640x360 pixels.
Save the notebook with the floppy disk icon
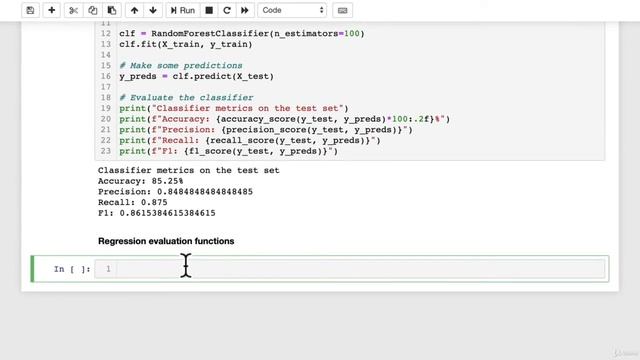[x=30, y=10]
